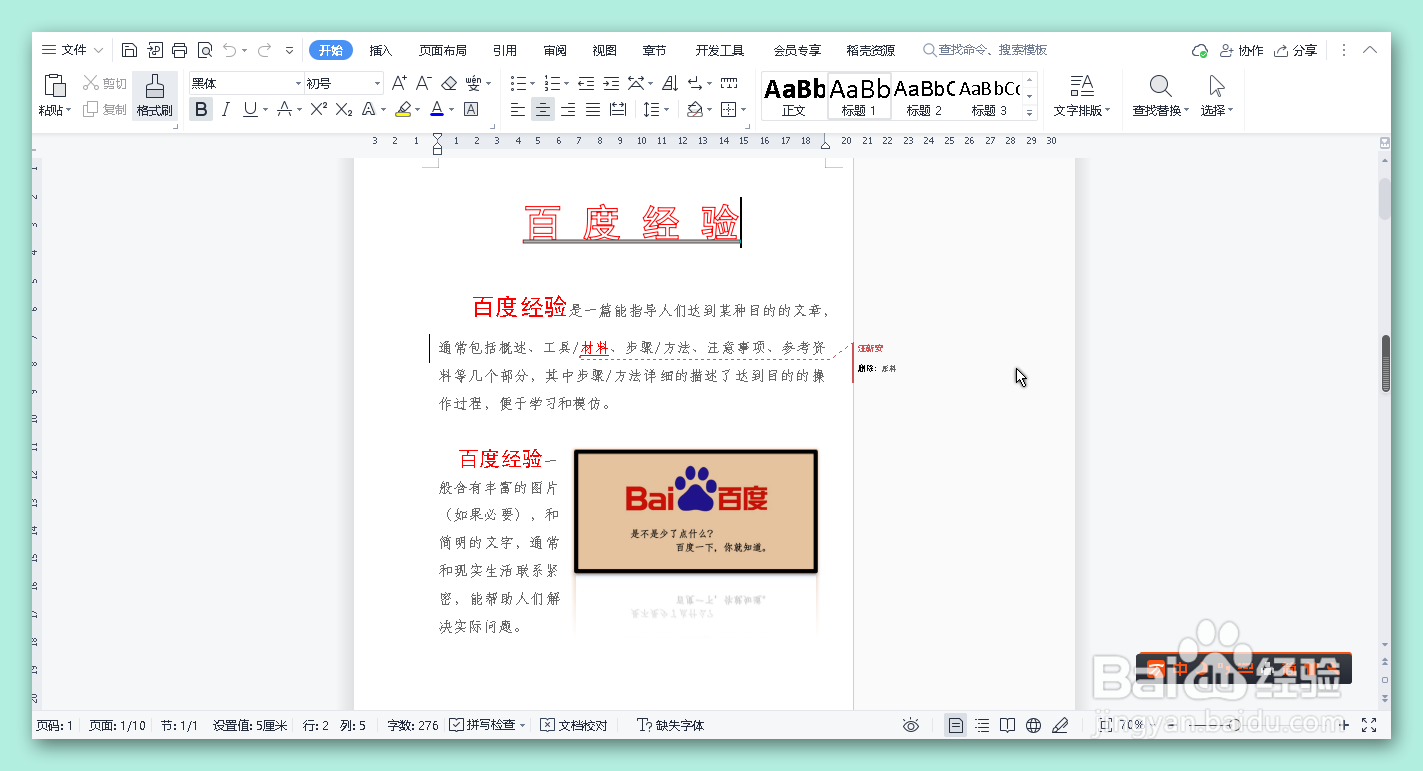Open the 选择 dropdown
Image resolution: width=1423 pixels, height=771 pixels.
pos(1217,110)
